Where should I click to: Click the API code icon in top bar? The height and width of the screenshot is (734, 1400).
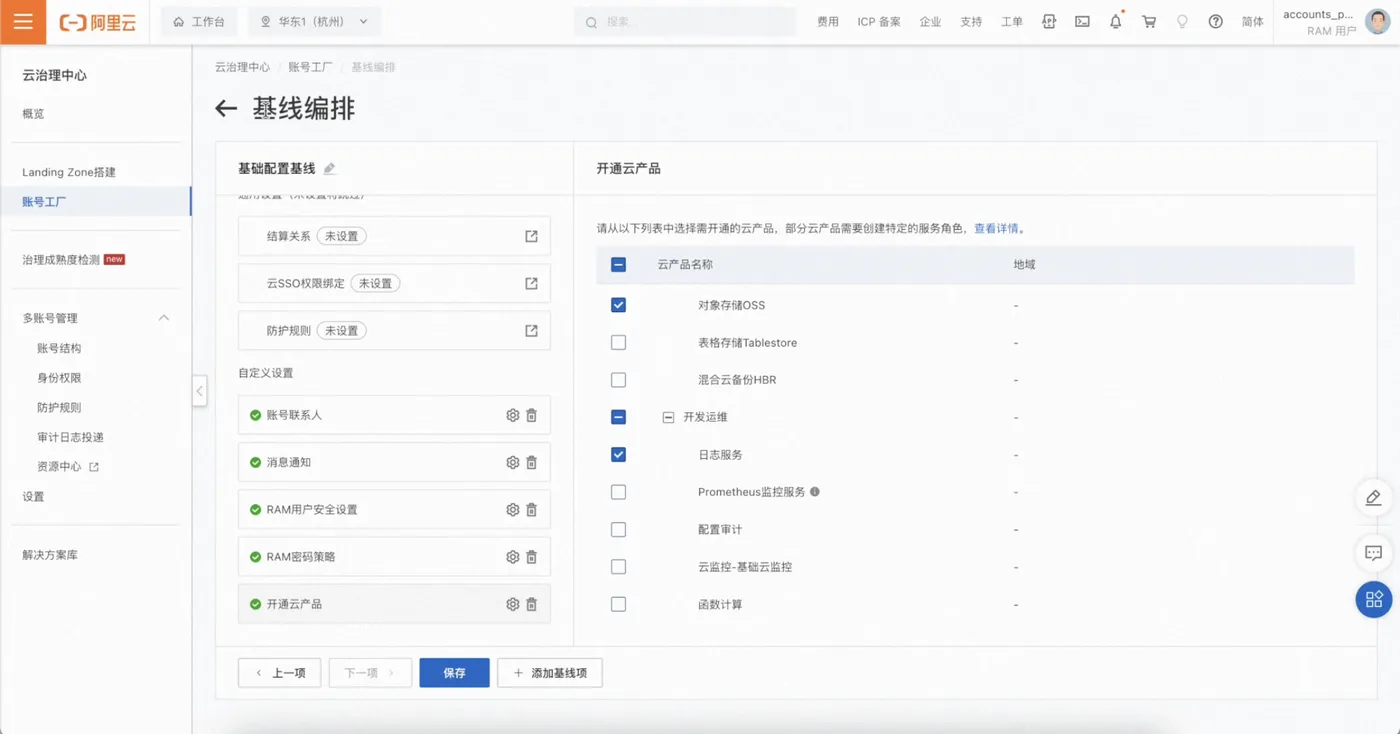1049,21
